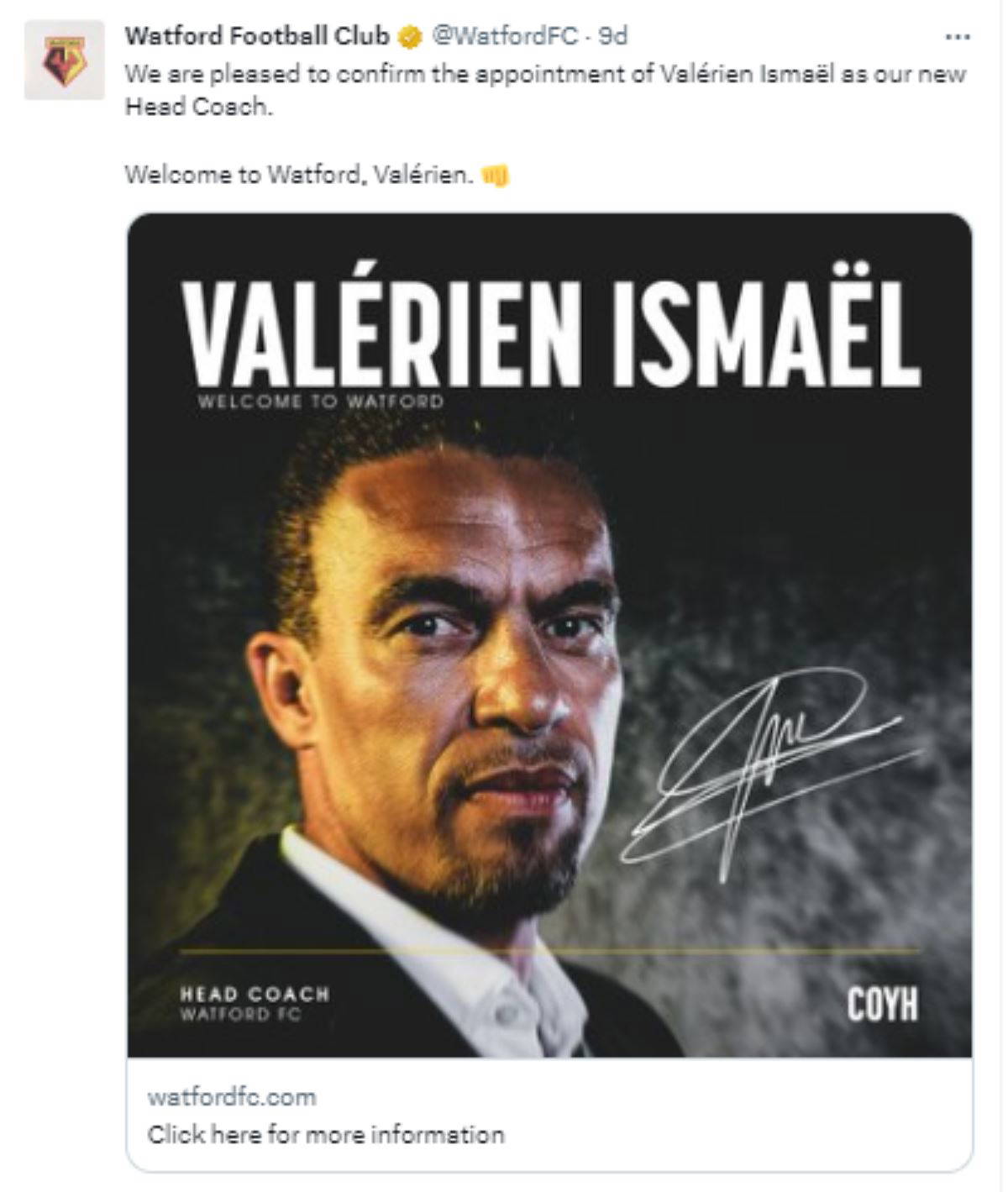Open the 9d timestamp permalink
The height and width of the screenshot is (1192, 1008).
coord(613,36)
